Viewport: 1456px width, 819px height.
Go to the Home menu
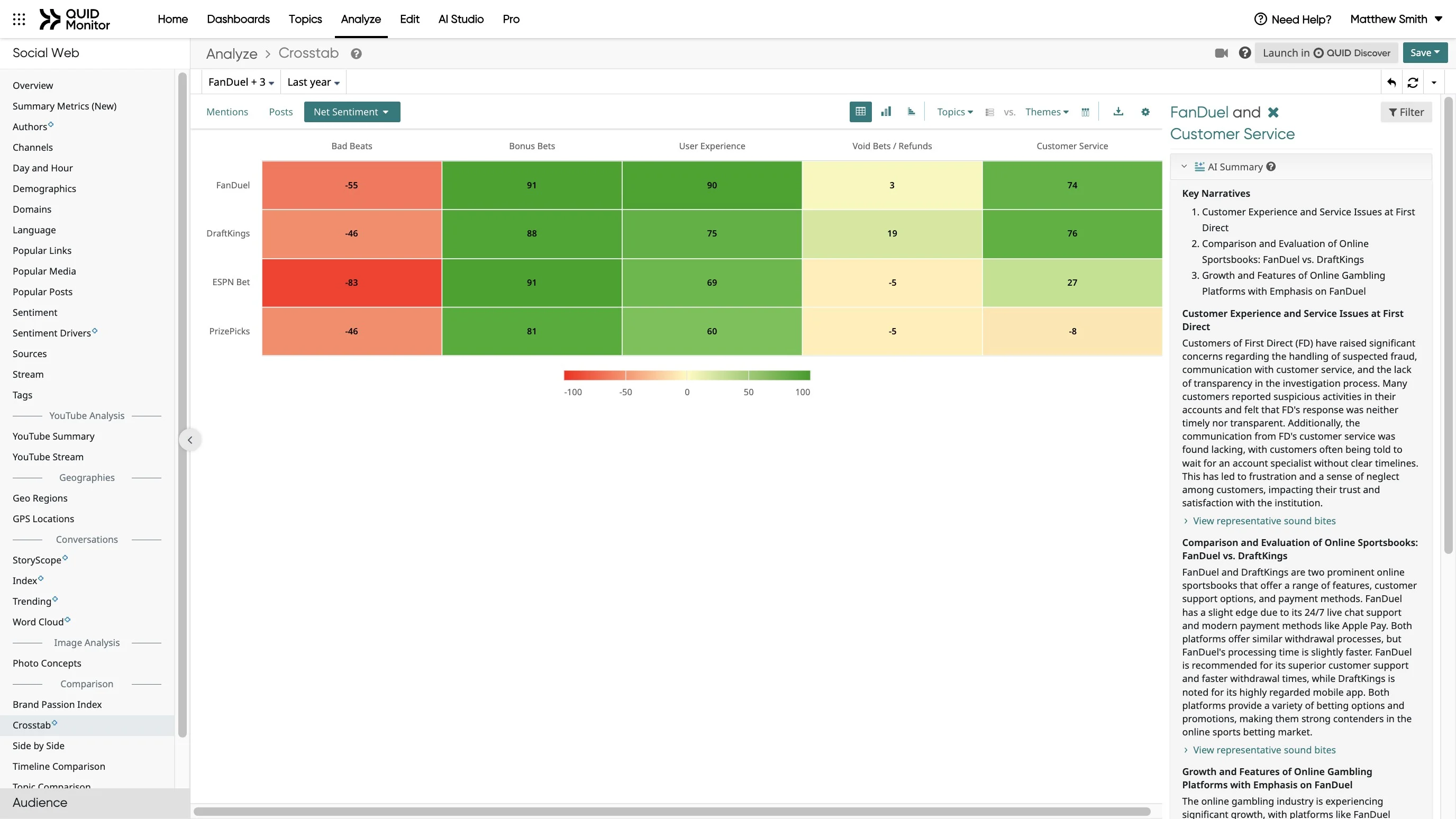172,19
